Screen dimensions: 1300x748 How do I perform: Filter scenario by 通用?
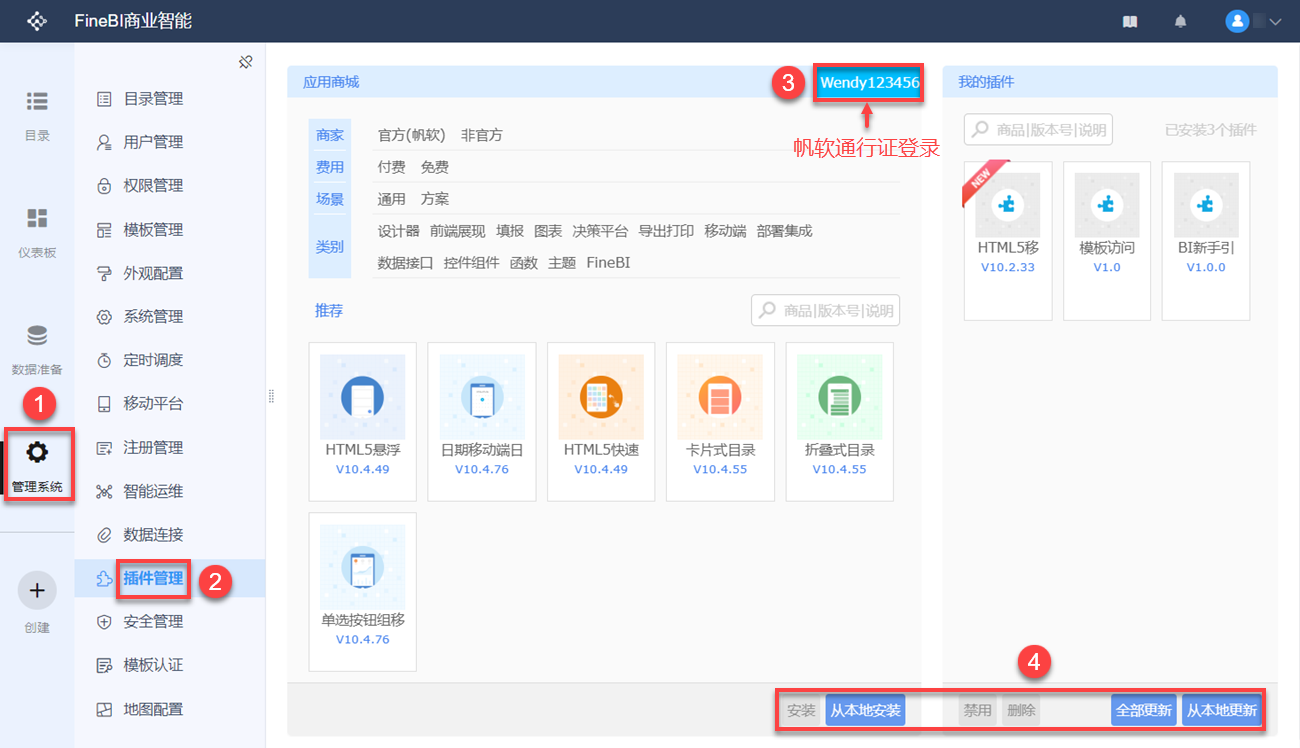pos(392,199)
